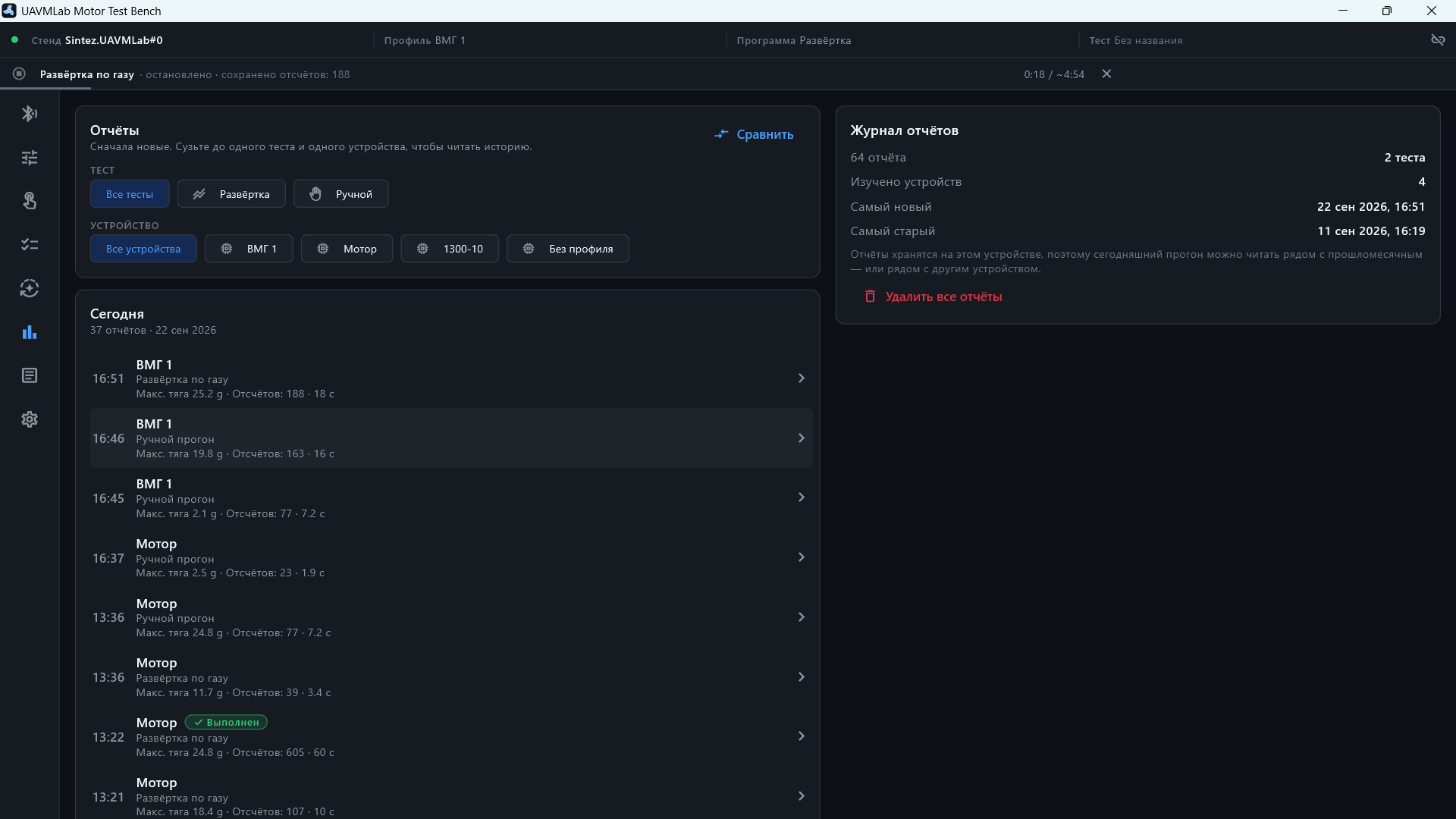Viewport: 1456px width, 819px height.
Task: Click the 64 отчёта count text
Action: pyautogui.click(x=878, y=158)
